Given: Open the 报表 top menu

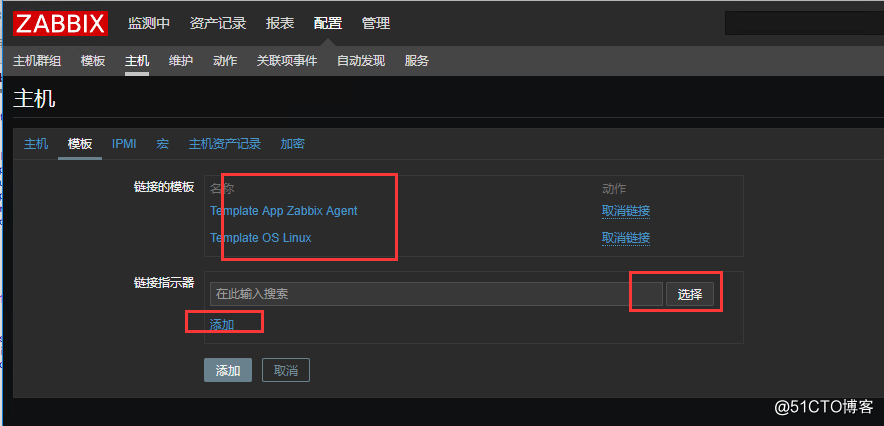Looking at the screenshot, I should click(x=280, y=24).
